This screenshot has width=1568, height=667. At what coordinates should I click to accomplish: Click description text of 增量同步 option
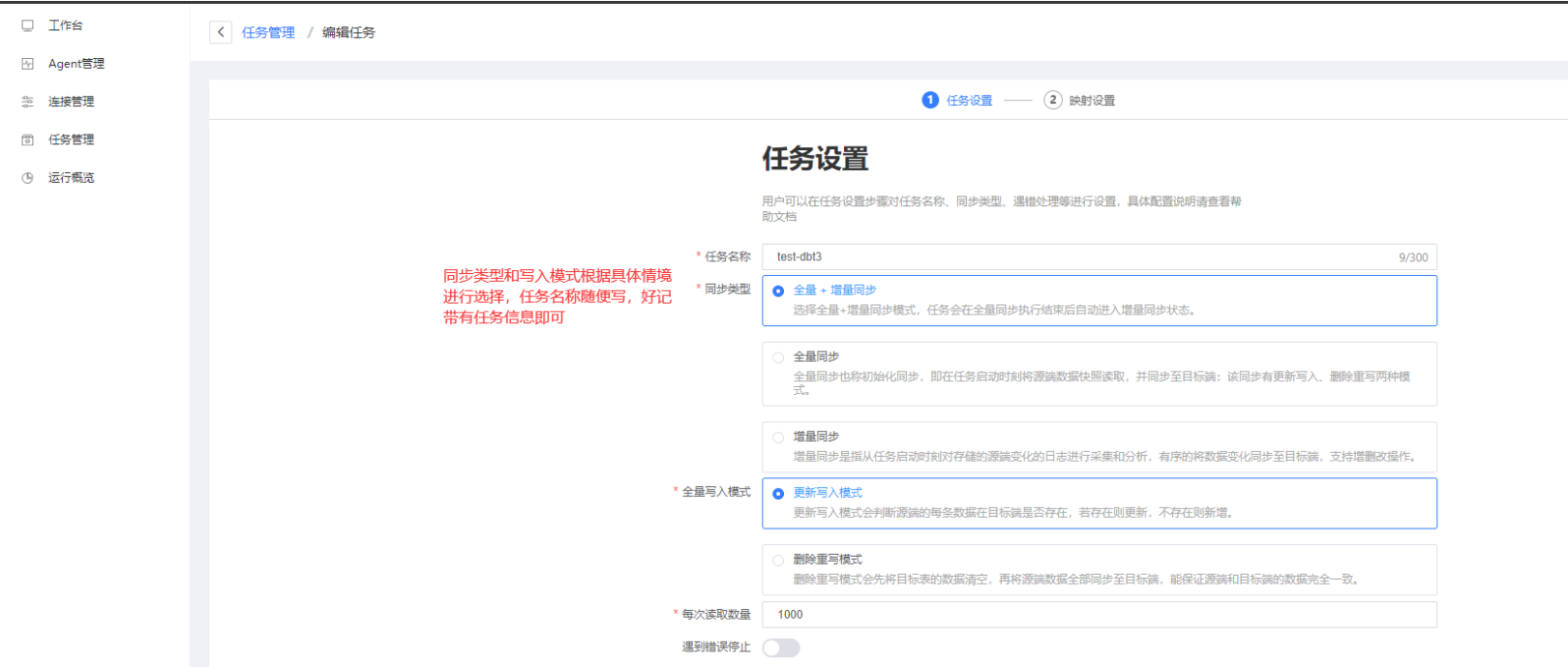tap(1107, 457)
